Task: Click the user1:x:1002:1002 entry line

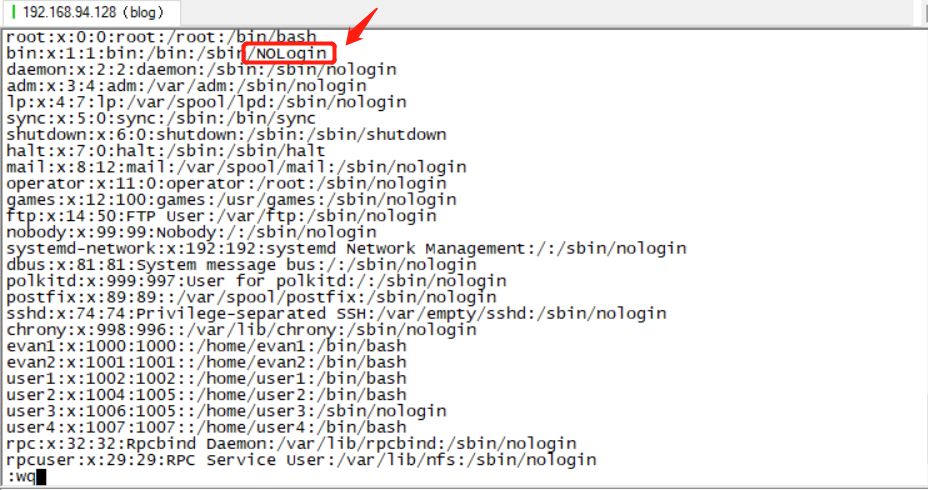Action: (x=207, y=379)
